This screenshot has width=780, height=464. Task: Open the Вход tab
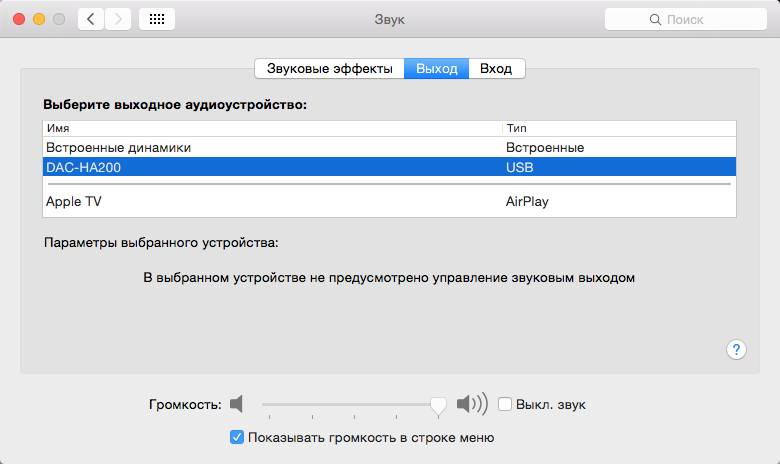point(496,68)
